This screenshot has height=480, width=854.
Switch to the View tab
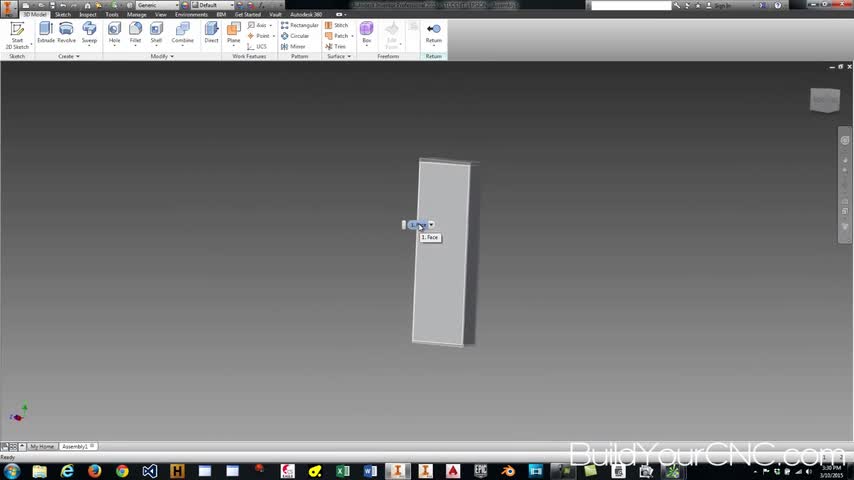tap(161, 15)
